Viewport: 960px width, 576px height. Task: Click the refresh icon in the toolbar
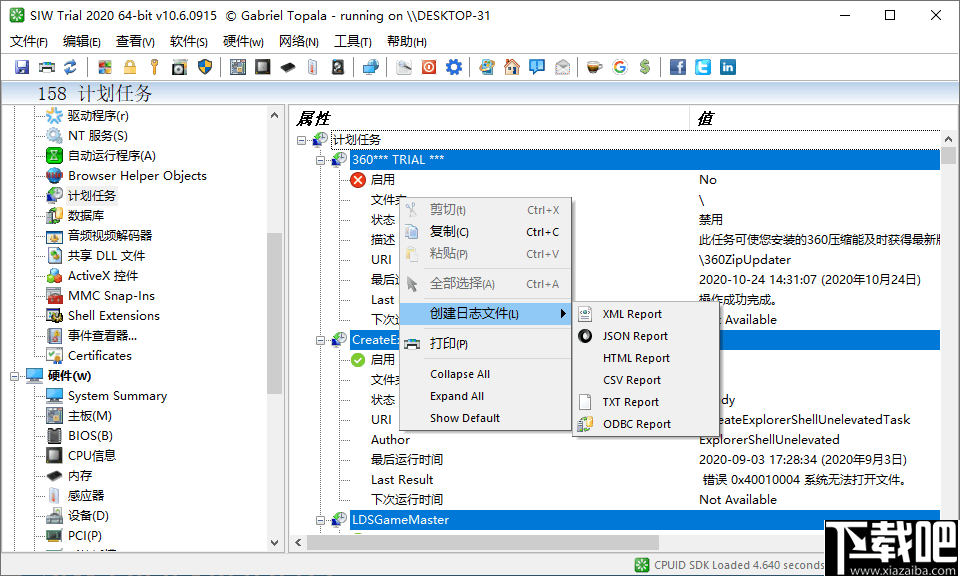[x=68, y=66]
